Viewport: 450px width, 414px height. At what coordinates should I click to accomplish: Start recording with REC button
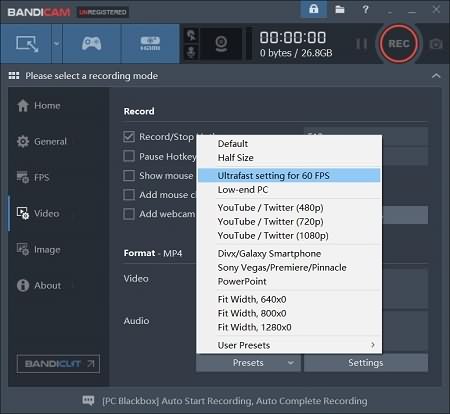click(399, 44)
